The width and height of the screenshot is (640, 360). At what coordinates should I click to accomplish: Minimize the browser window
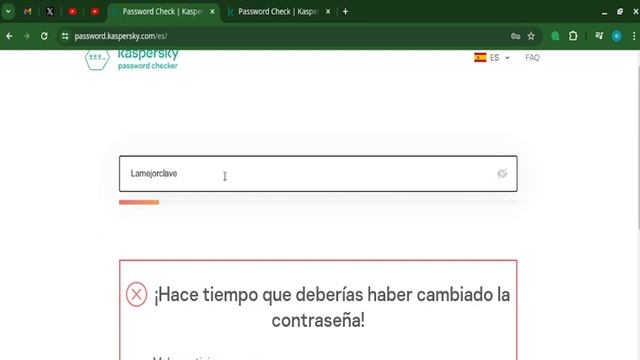click(x=604, y=12)
